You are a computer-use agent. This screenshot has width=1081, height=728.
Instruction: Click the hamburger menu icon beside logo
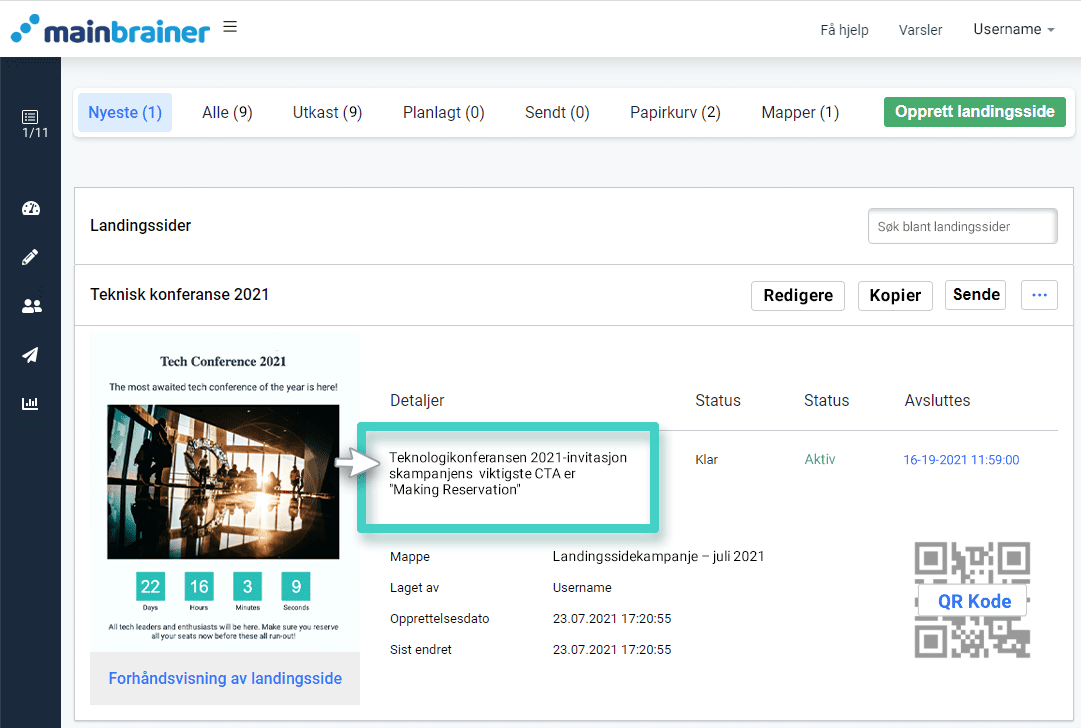230,28
